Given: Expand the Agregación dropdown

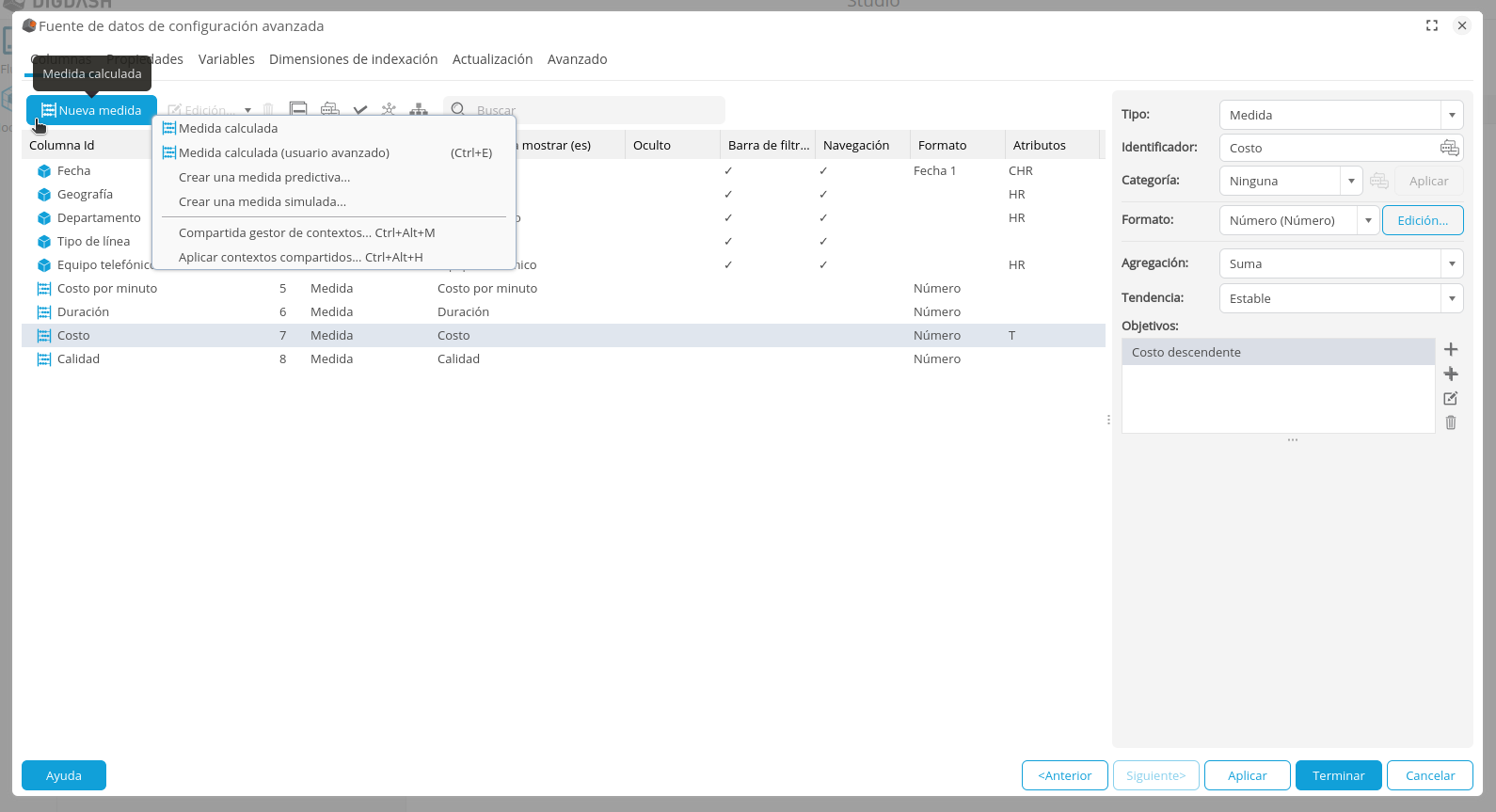Looking at the screenshot, I should pos(1341,263).
